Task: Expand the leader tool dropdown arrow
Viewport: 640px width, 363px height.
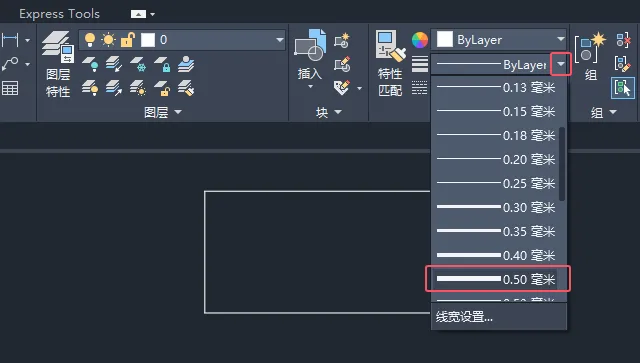Action: [x=27, y=65]
